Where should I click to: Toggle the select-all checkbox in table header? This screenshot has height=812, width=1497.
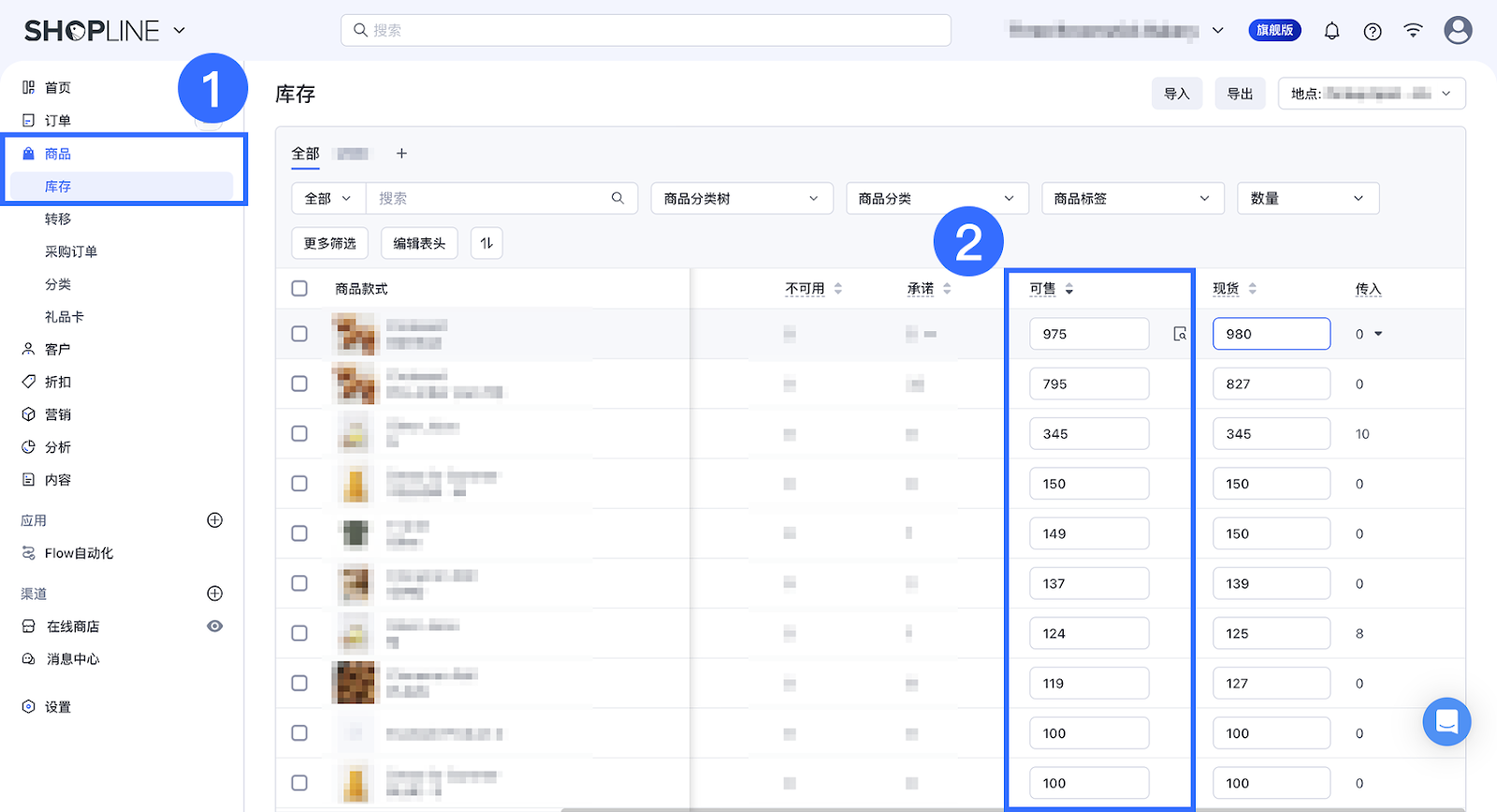click(x=299, y=288)
